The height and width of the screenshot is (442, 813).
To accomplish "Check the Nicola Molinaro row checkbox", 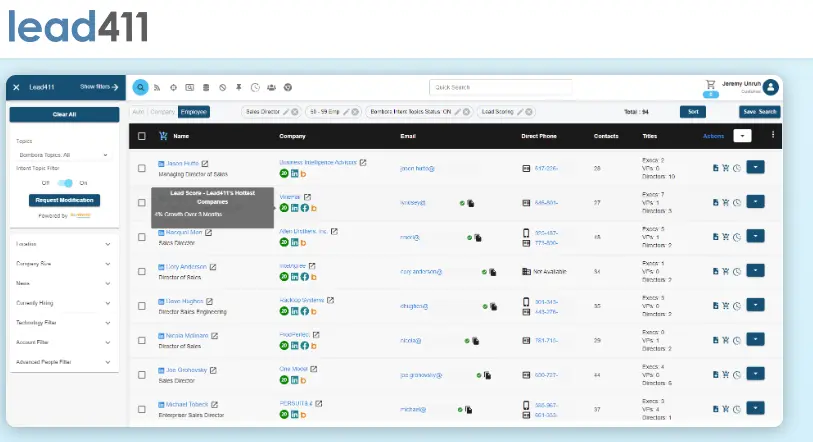I will [x=142, y=340].
